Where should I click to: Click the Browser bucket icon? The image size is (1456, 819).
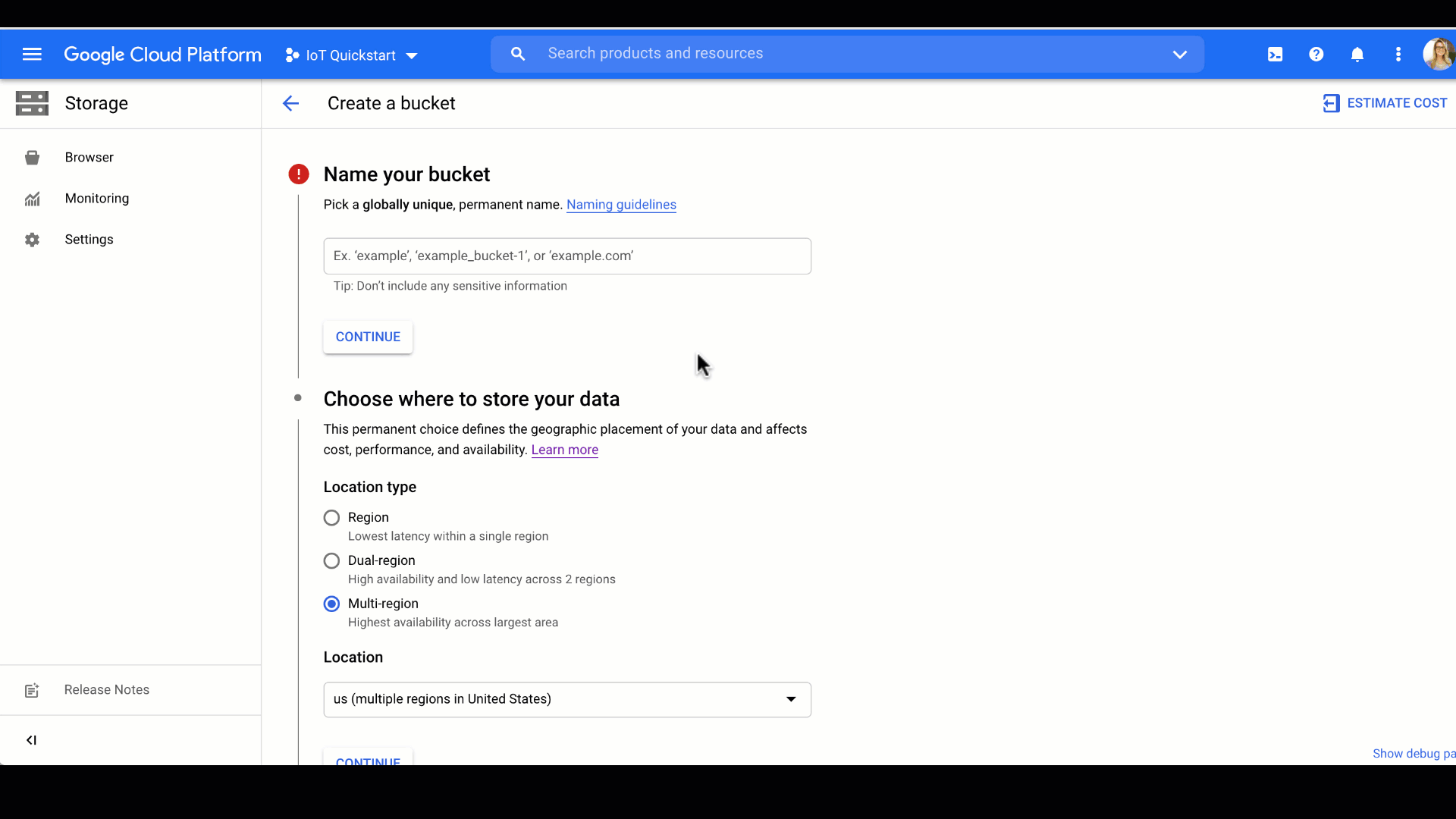click(x=32, y=158)
